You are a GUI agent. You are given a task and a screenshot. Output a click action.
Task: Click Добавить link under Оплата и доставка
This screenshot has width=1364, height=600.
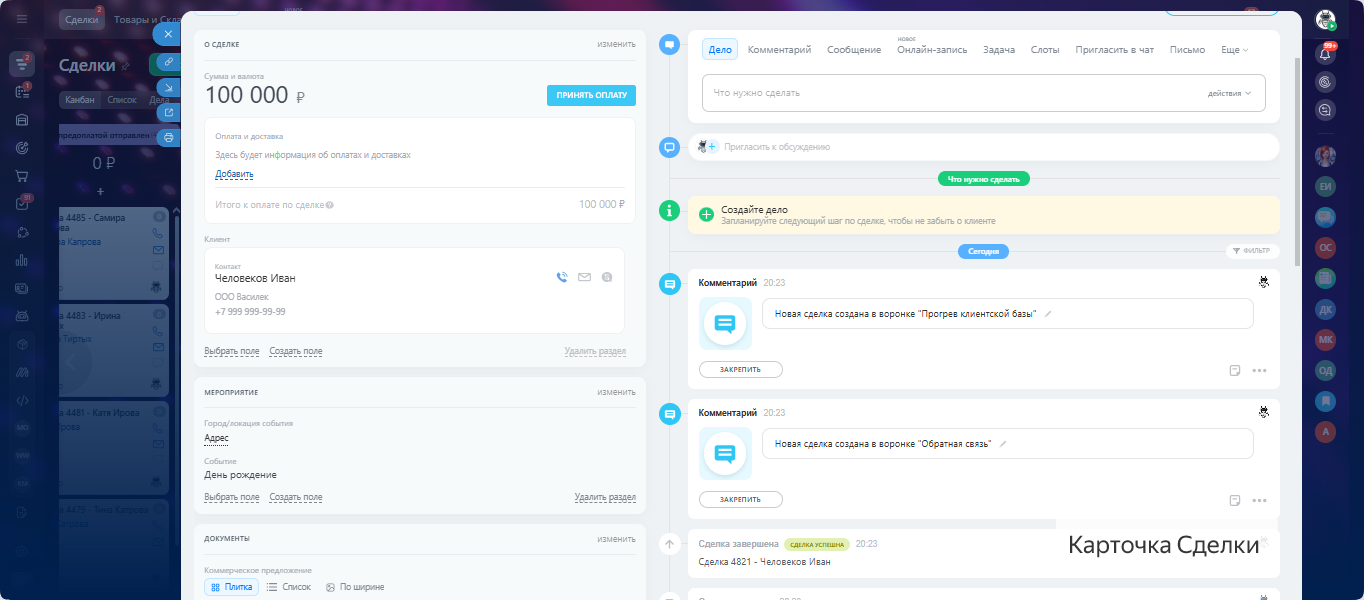234,174
